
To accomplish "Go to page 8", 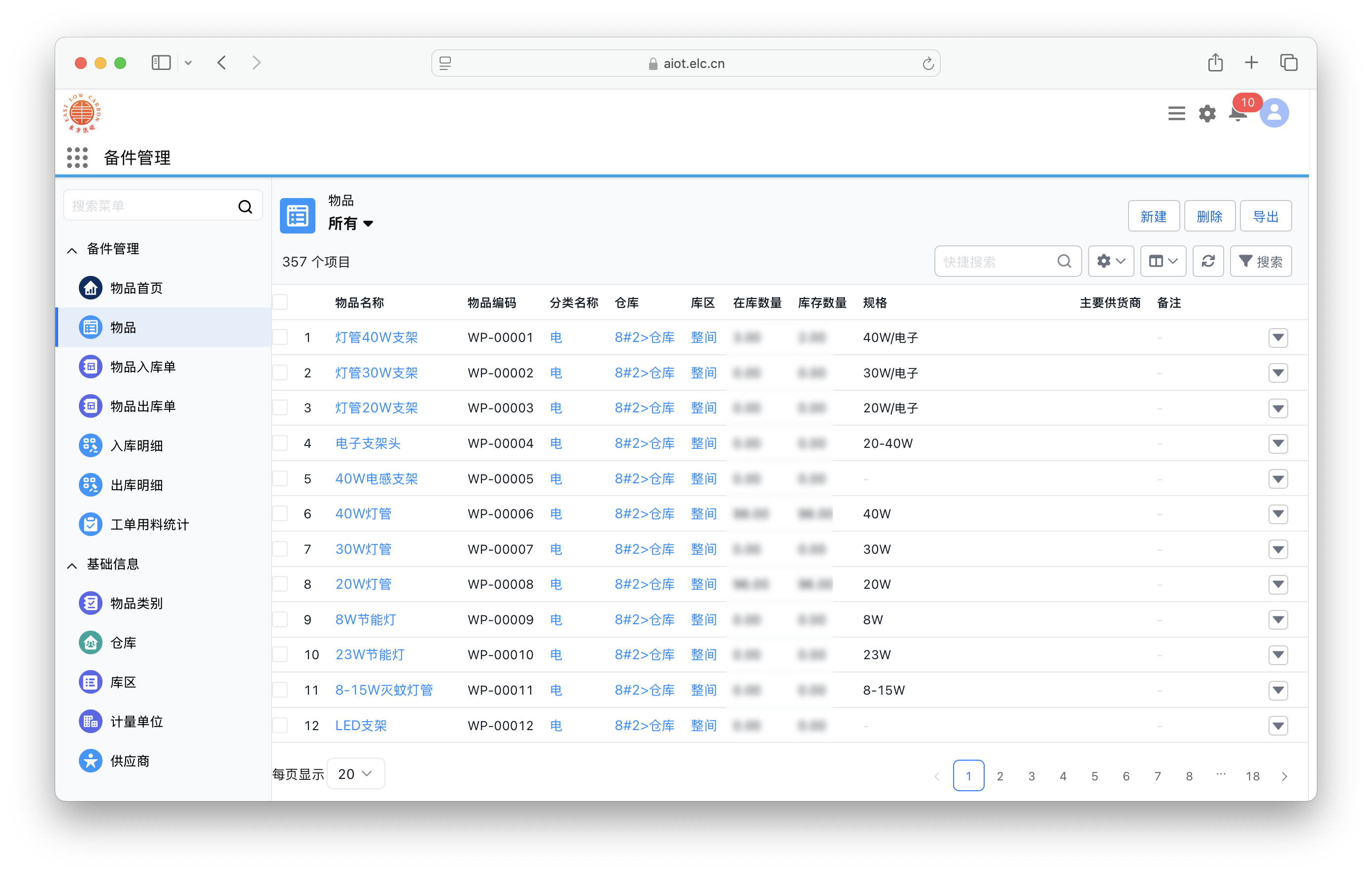I will pyautogui.click(x=1189, y=776).
